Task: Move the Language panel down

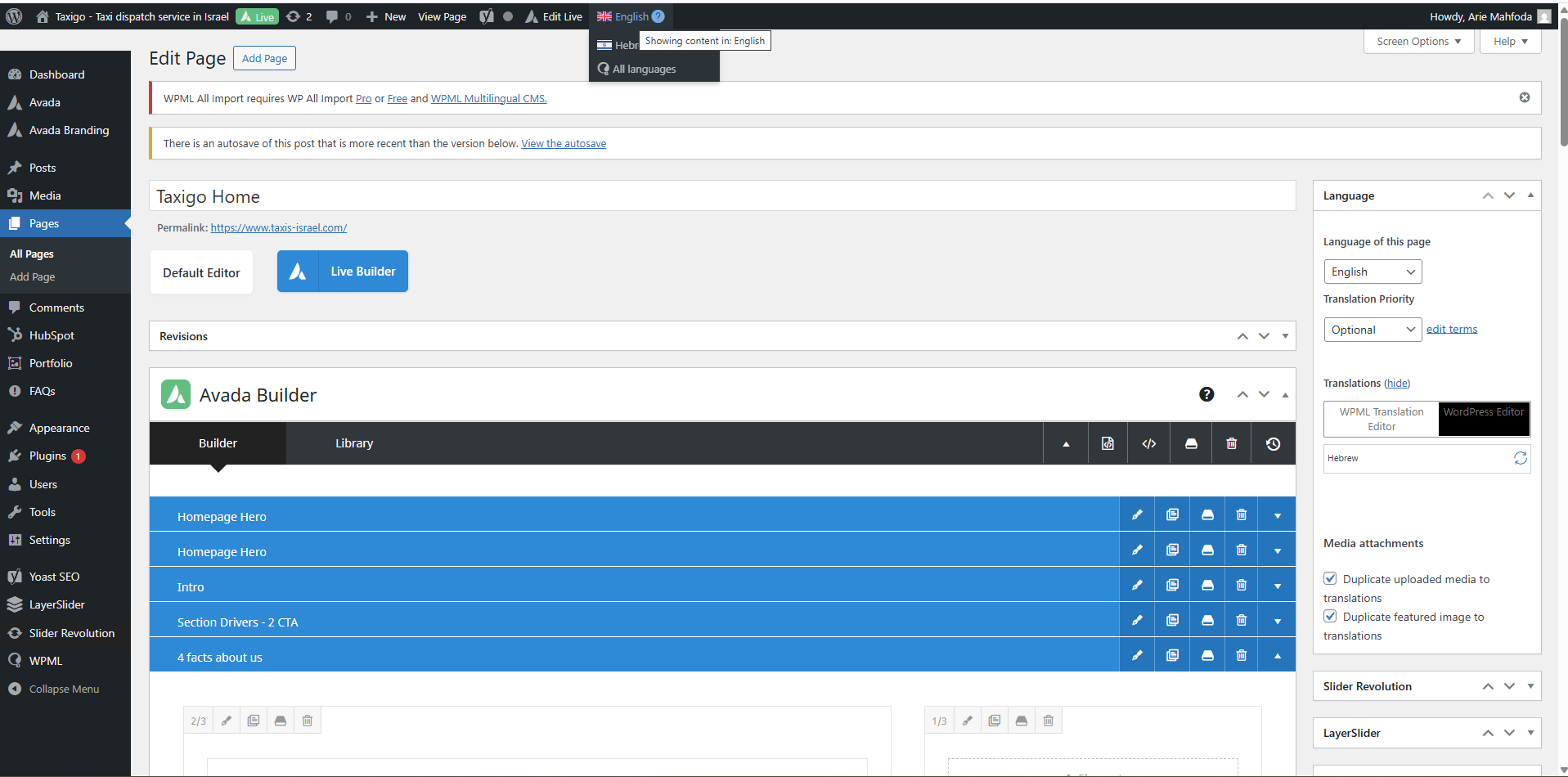Action: pyautogui.click(x=1509, y=195)
